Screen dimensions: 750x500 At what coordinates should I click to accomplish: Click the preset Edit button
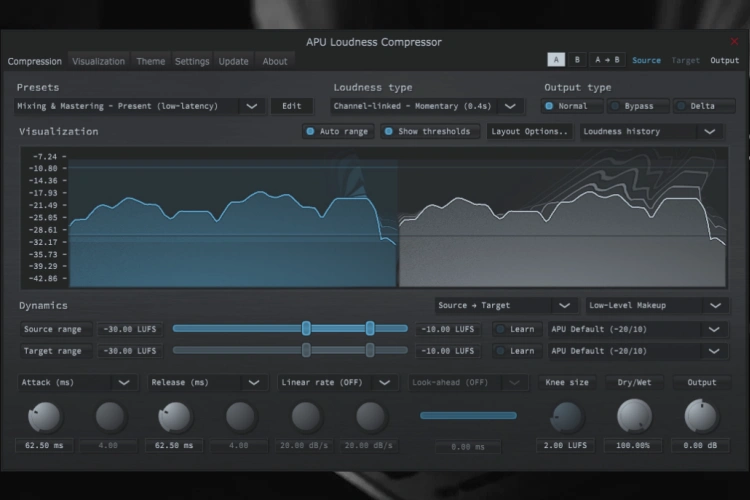291,106
